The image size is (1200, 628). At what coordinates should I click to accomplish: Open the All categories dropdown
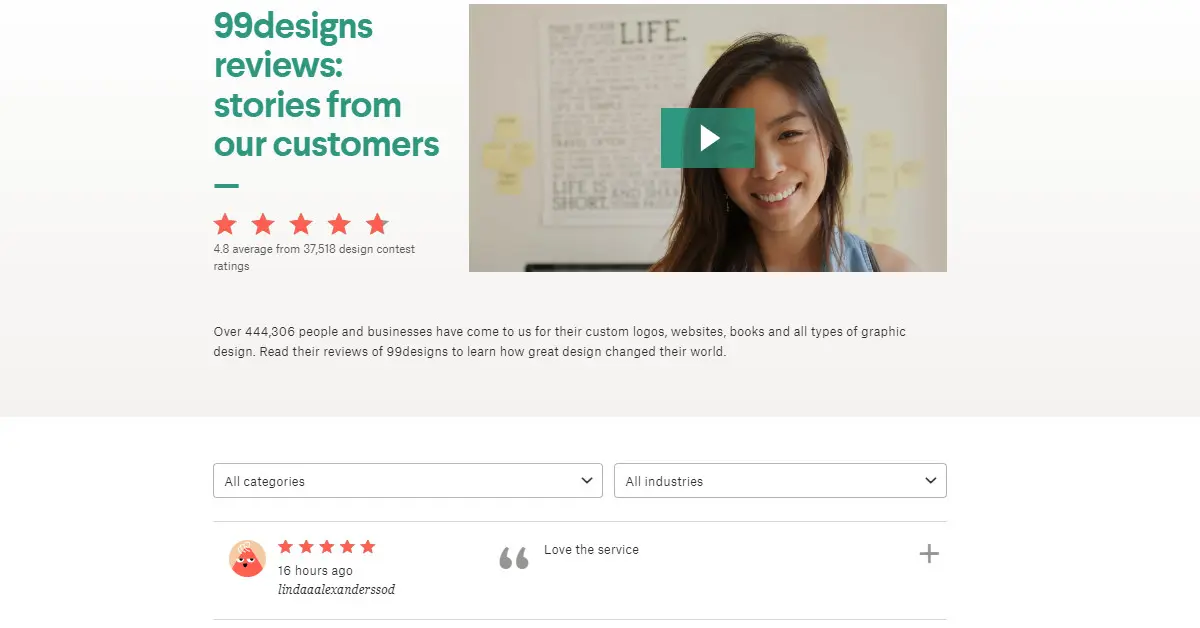tap(408, 481)
